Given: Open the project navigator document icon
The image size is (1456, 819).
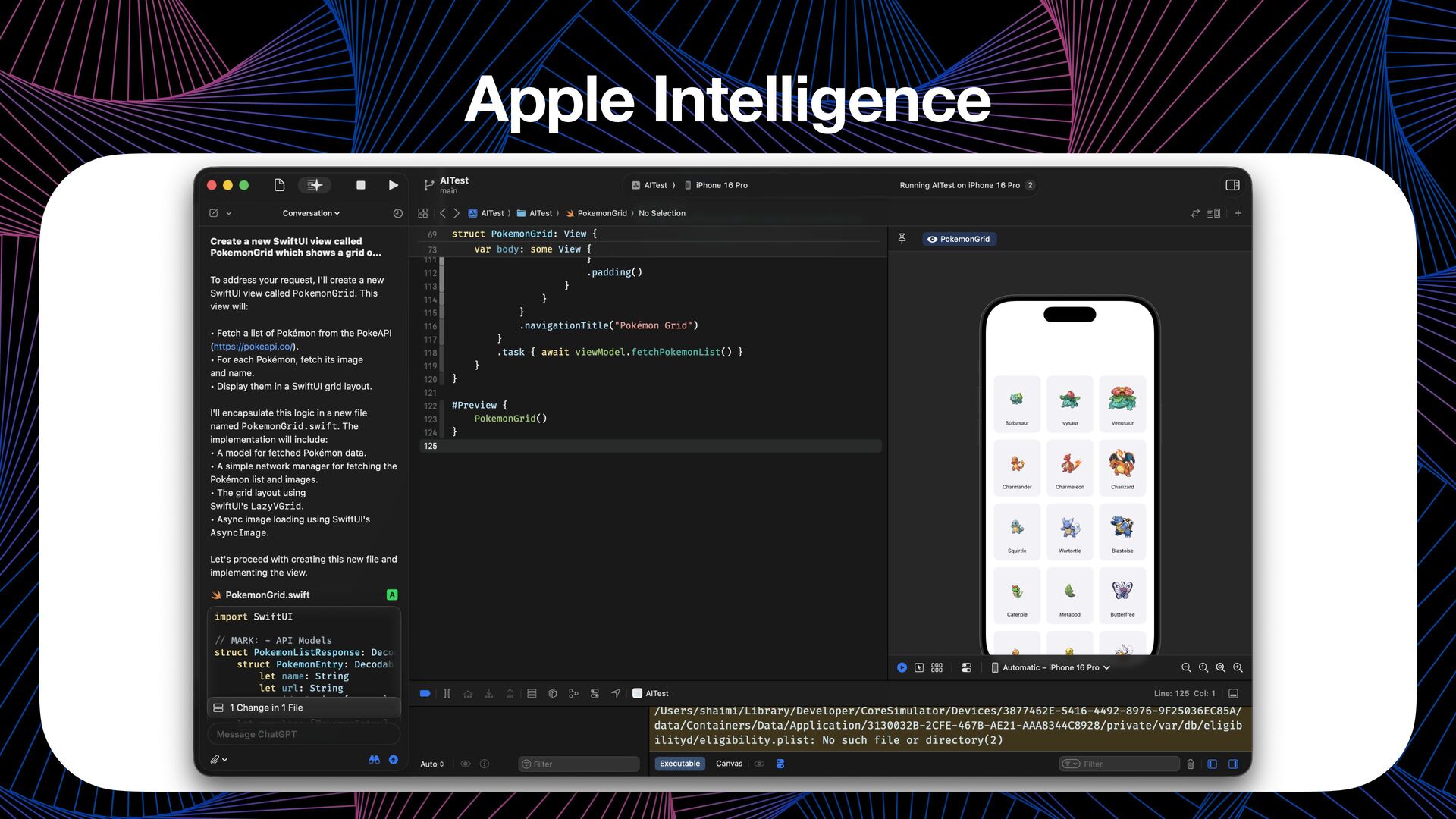Looking at the screenshot, I should click(279, 185).
